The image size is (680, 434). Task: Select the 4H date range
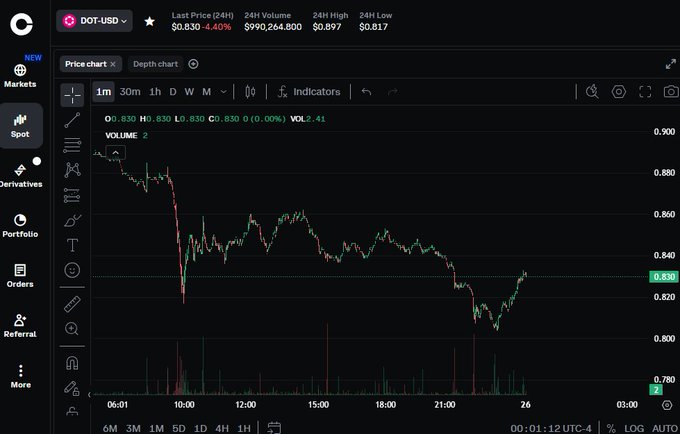(222, 428)
